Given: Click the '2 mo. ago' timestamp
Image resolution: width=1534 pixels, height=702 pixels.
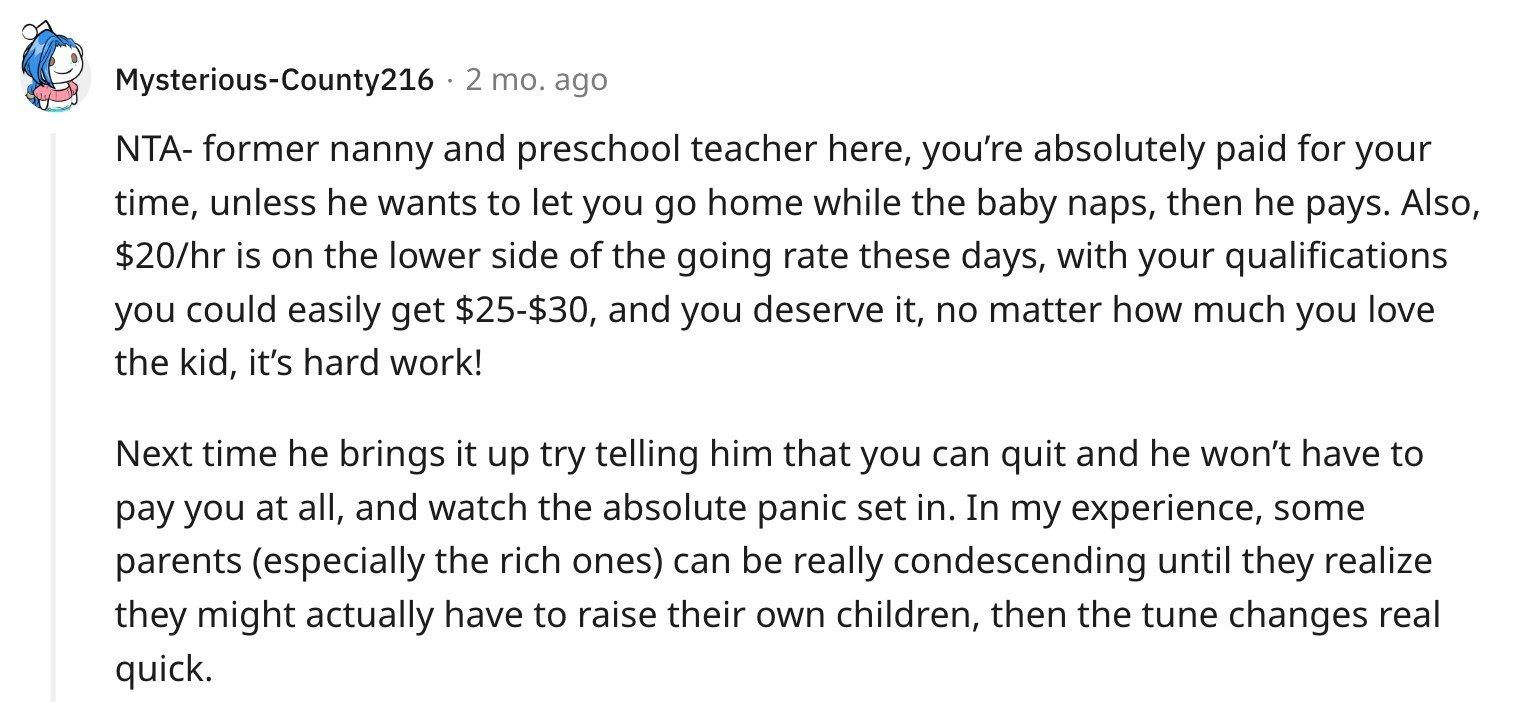Looking at the screenshot, I should click(x=536, y=80).
